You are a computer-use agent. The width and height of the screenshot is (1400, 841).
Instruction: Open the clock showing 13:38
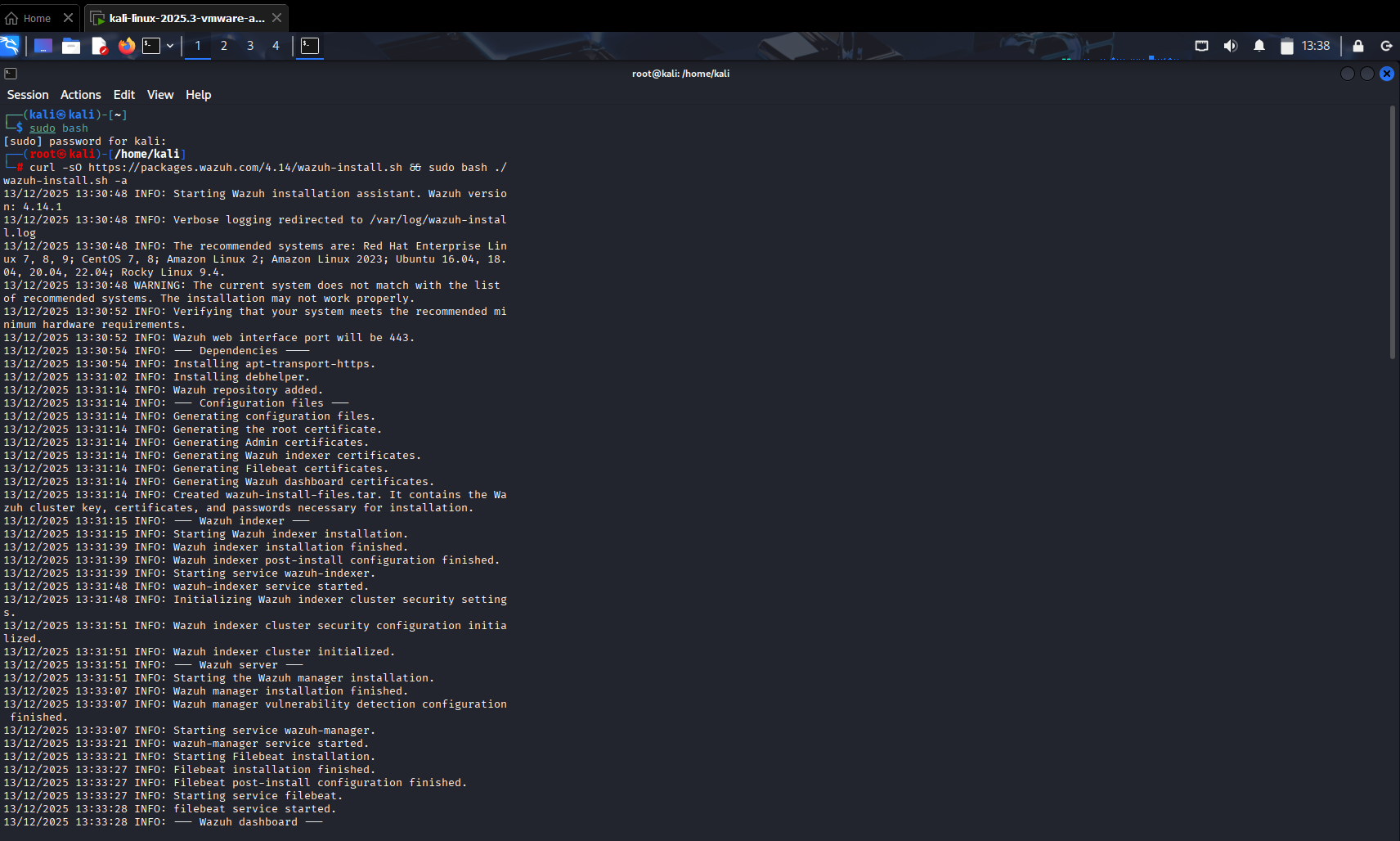click(x=1316, y=46)
